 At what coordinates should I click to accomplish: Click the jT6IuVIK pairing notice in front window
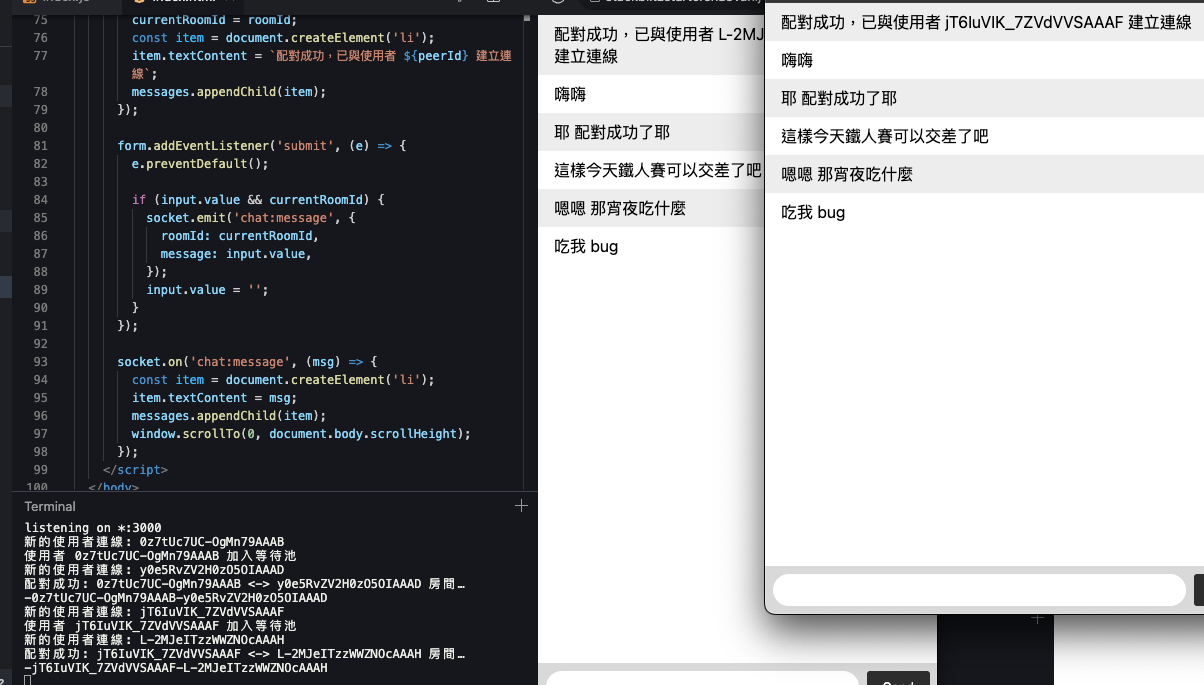986,23
